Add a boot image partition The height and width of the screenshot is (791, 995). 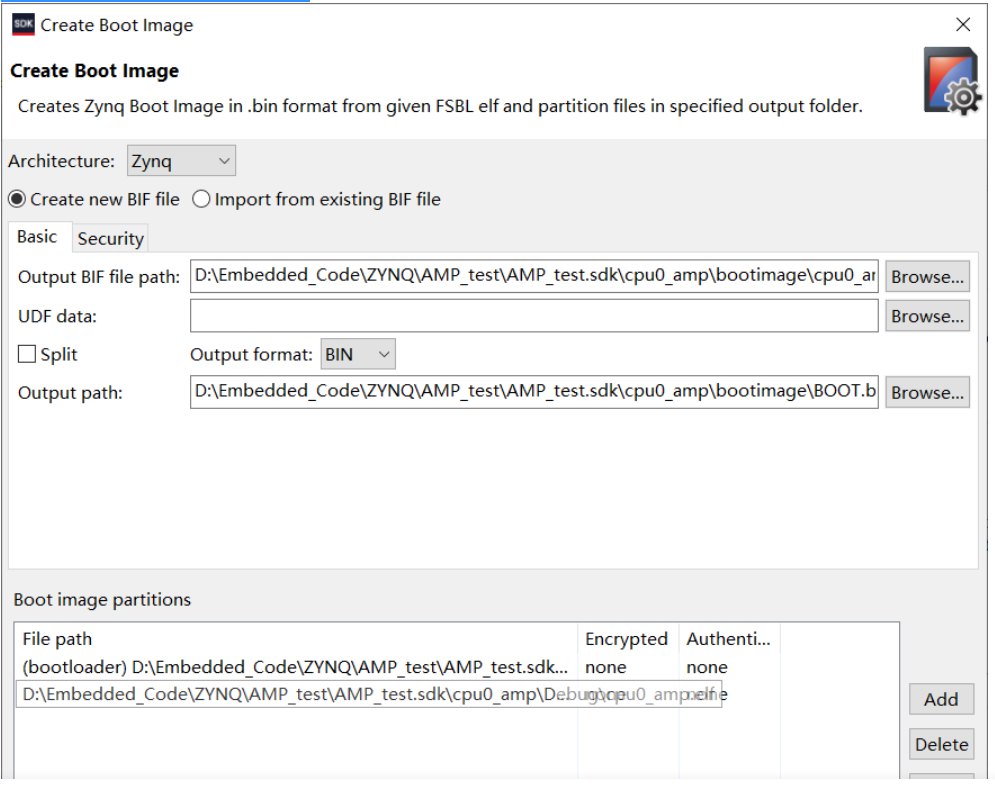[941, 699]
